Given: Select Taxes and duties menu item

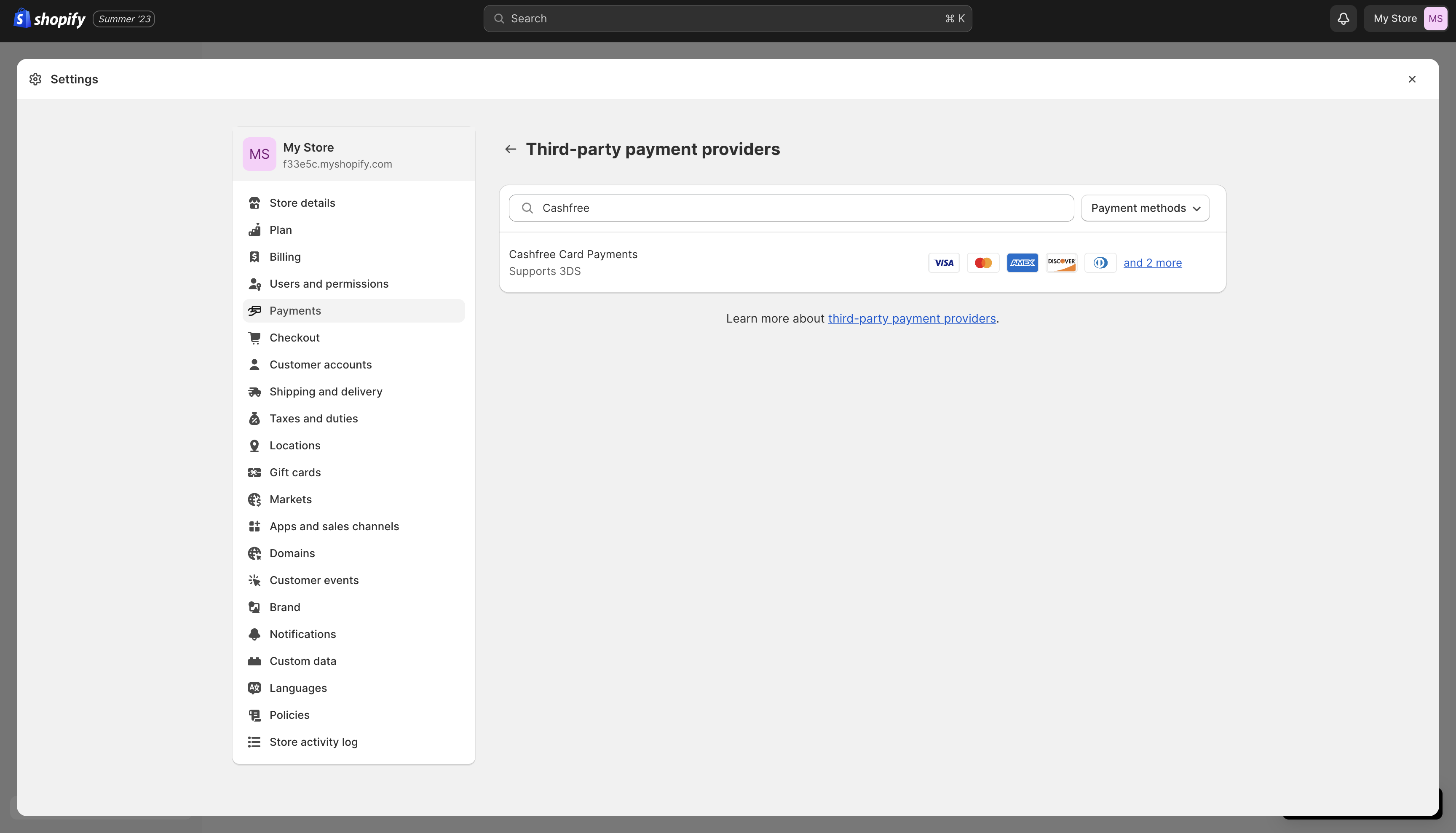Looking at the screenshot, I should [x=313, y=418].
